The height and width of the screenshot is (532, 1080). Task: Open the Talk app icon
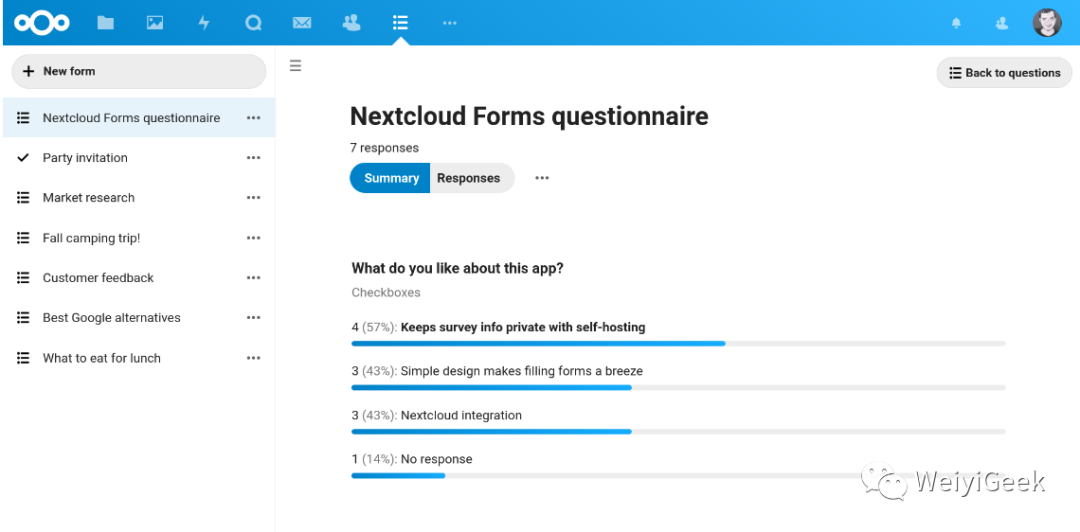coord(253,22)
